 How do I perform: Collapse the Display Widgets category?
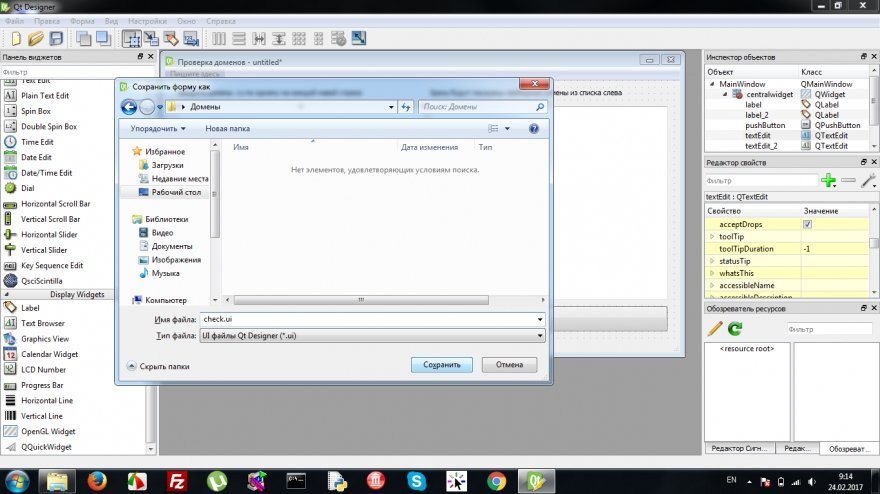[7, 294]
